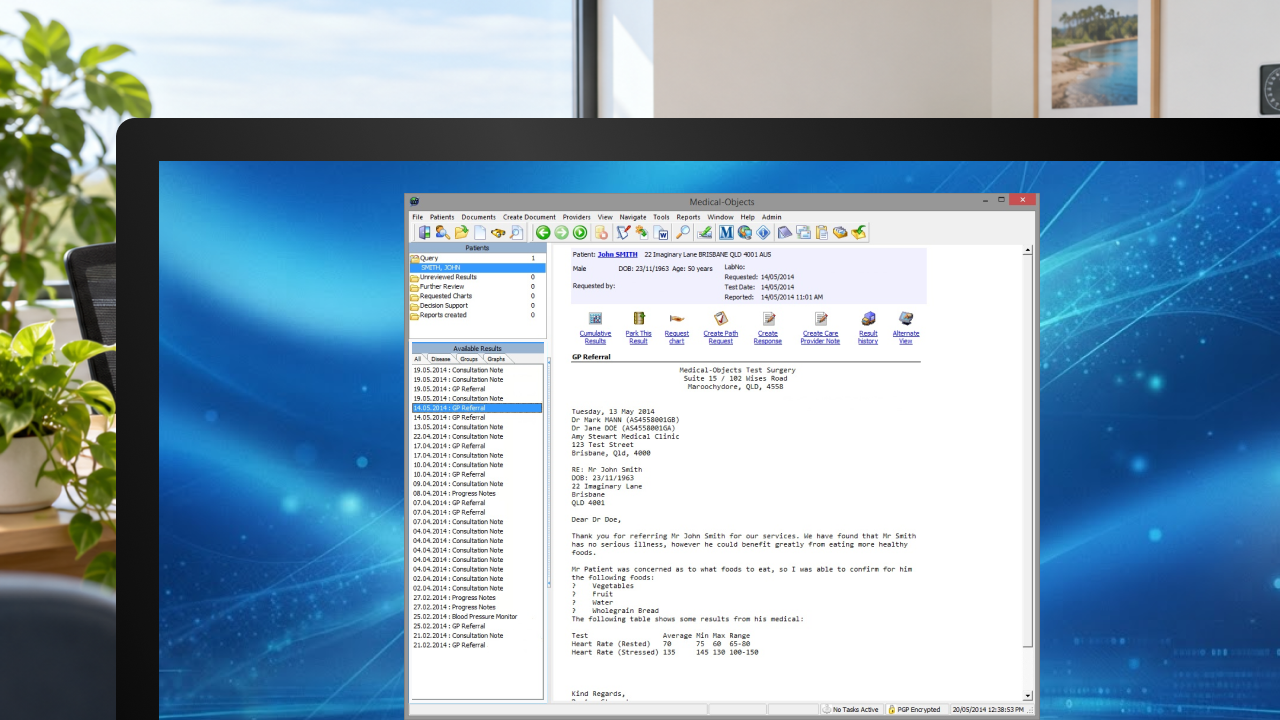The width and height of the screenshot is (1280, 720).
Task: Click the Park This Result icon
Action: [x=638, y=318]
